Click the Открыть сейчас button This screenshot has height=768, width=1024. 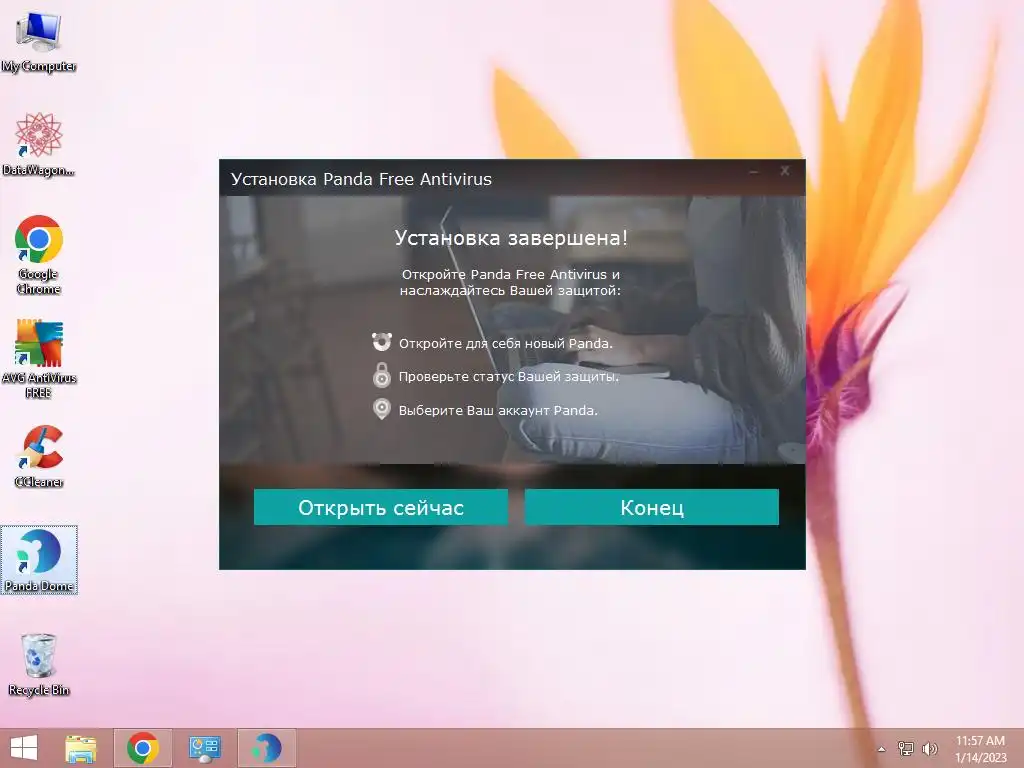(x=381, y=507)
